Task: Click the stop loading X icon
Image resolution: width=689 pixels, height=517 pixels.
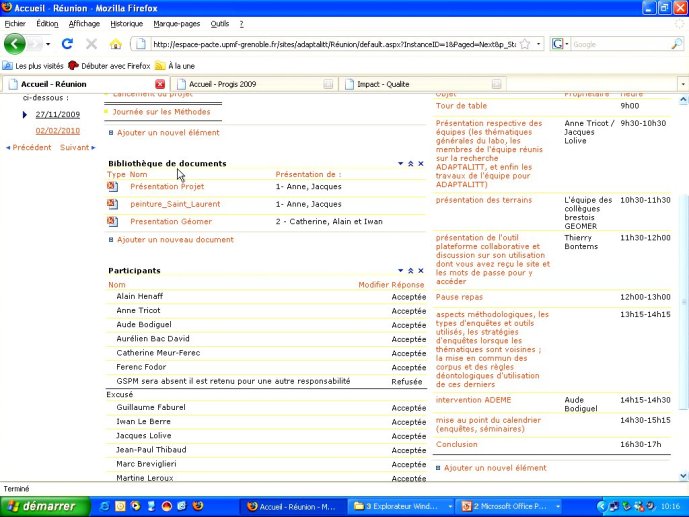Action: (x=91, y=44)
